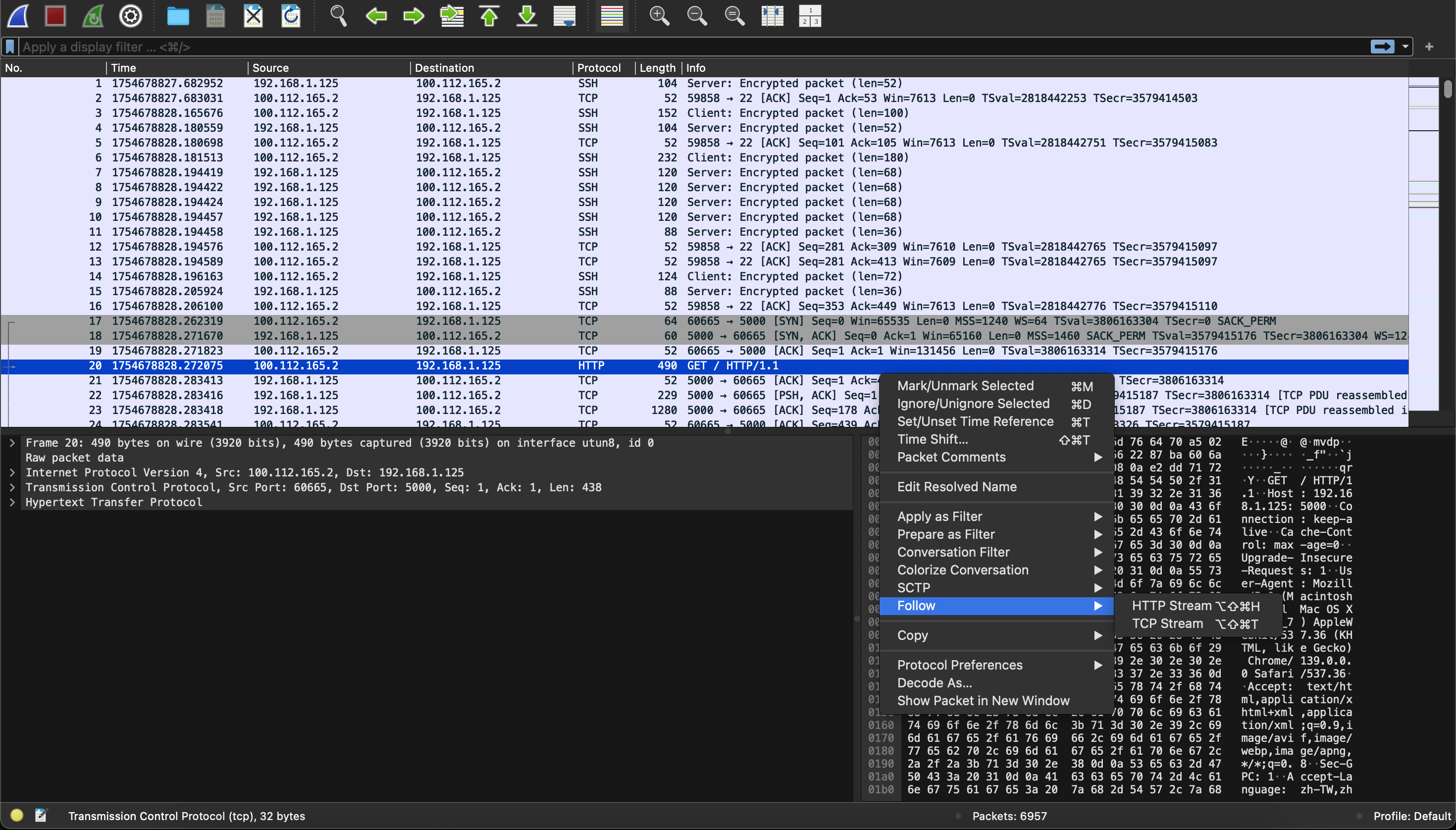Open a capture file
The image size is (1456, 830).
coord(178,16)
